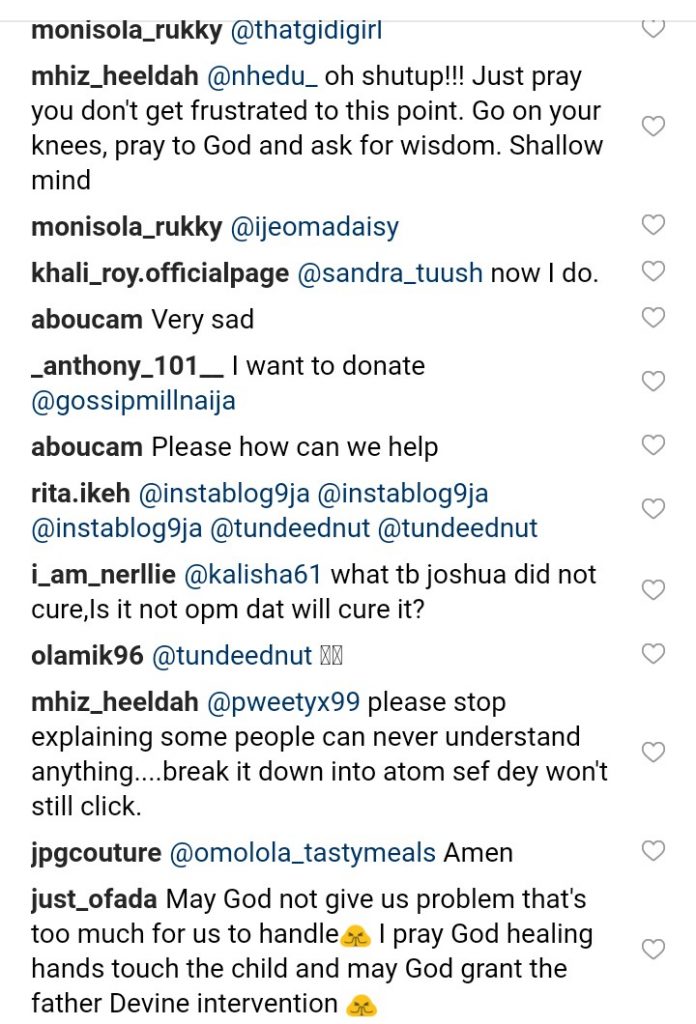Like khali_roy.officialpage's "now I do" comment
696x1024 pixels.
tap(653, 271)
